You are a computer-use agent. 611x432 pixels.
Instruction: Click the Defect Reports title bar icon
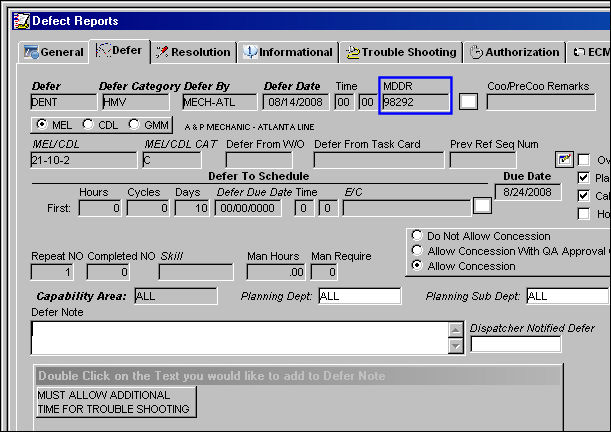(21, 21)
